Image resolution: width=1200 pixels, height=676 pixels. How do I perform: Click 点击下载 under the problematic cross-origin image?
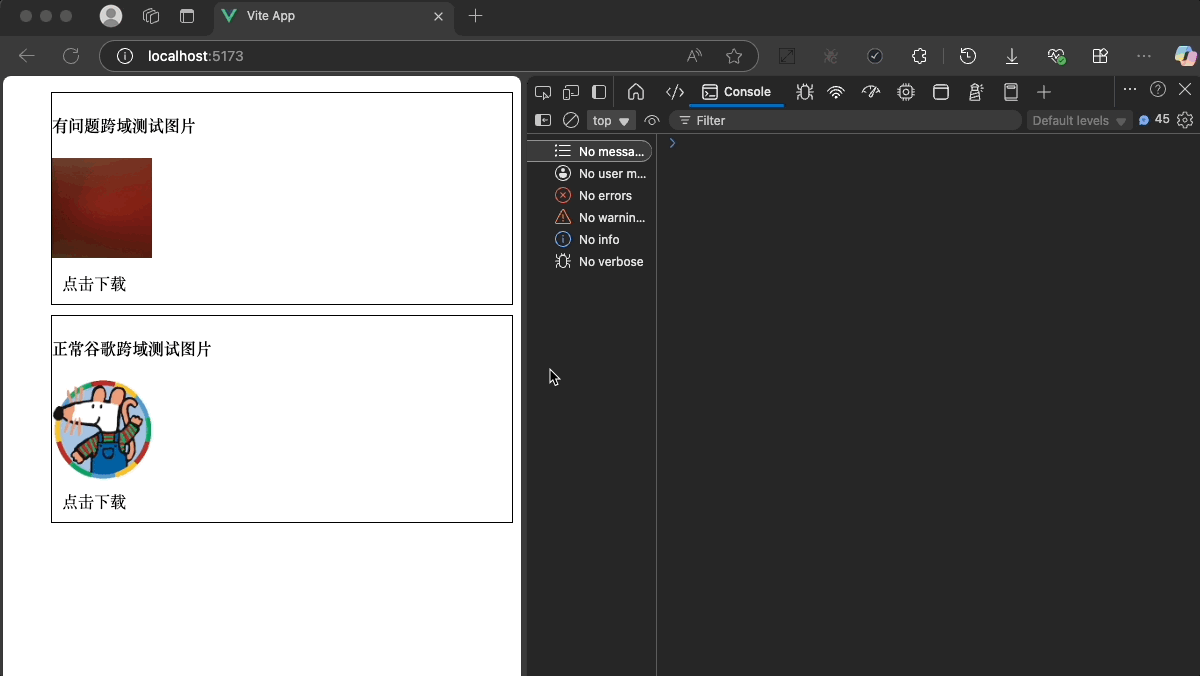click(x=94, y=284)
